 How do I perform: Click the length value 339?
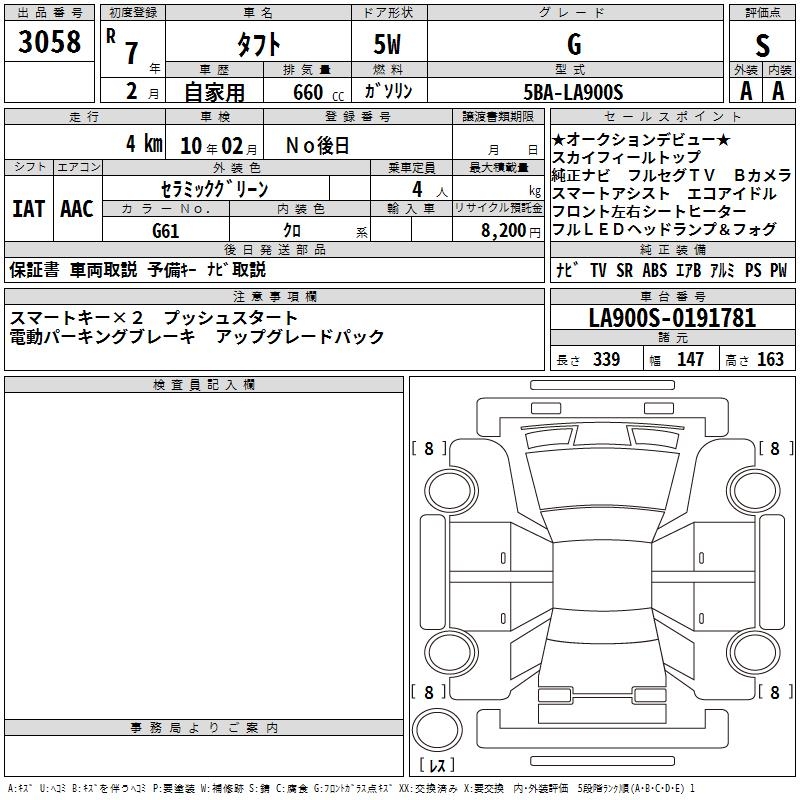click(607, 359)
